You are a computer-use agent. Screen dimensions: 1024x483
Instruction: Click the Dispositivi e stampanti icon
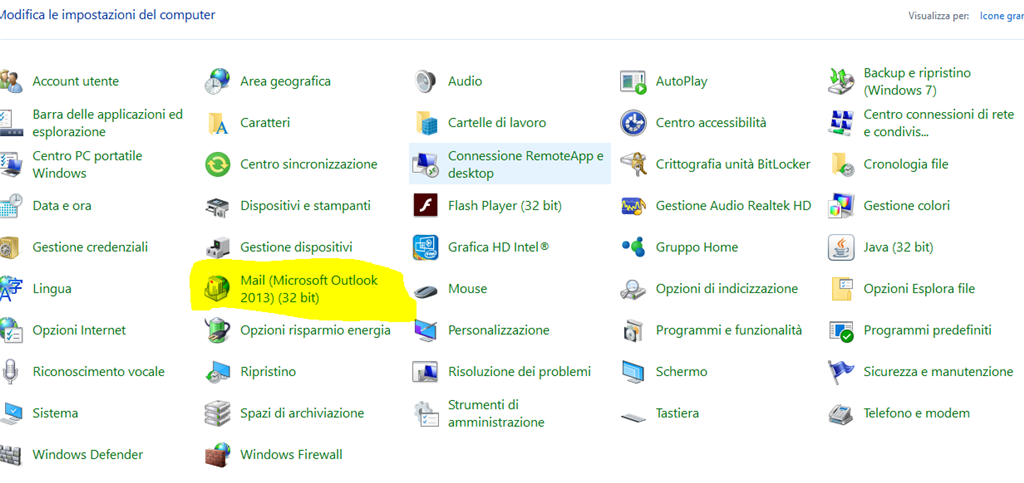tap(217, 206)
